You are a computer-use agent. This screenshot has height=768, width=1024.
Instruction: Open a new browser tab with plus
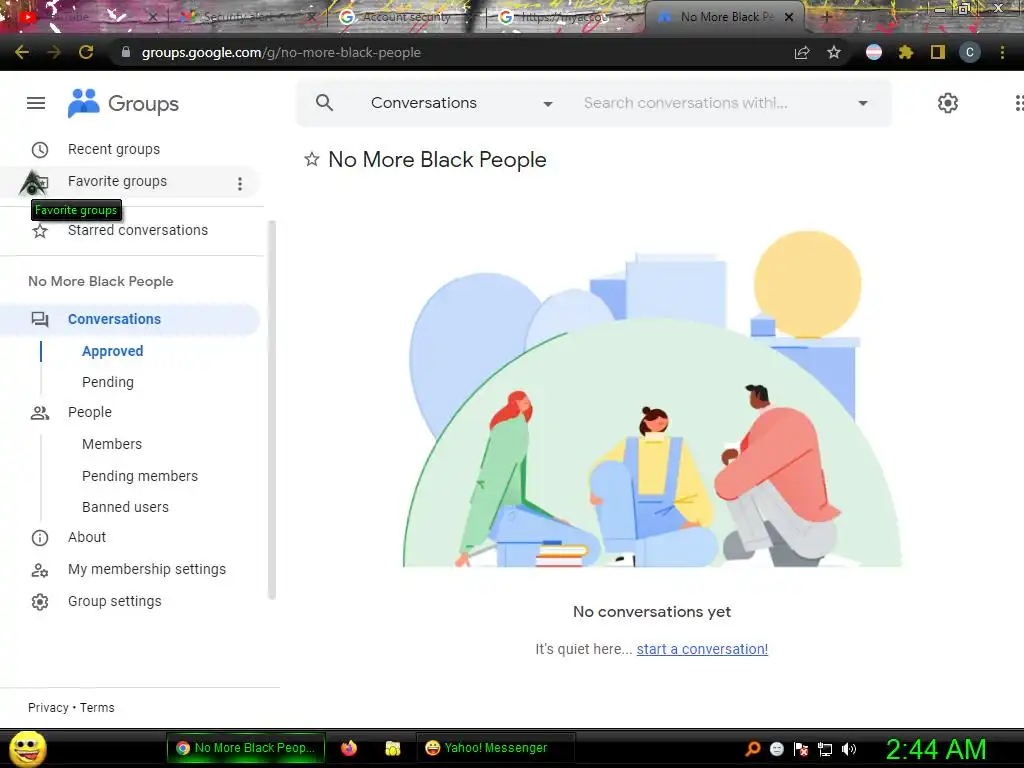click(x=826, y=18)
